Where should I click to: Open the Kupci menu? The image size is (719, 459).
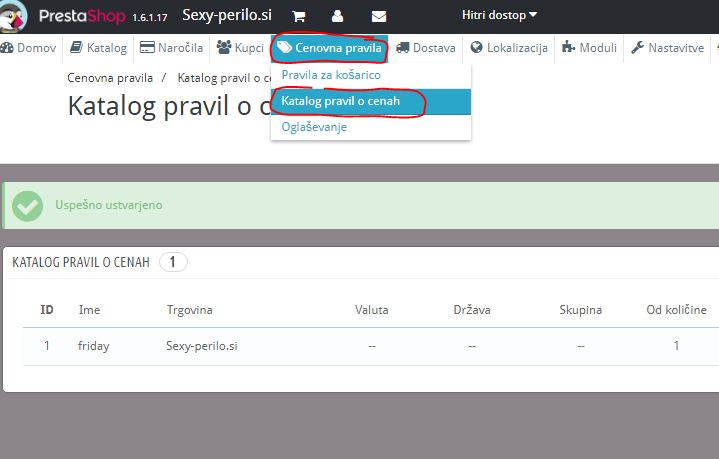pos(240,48)
